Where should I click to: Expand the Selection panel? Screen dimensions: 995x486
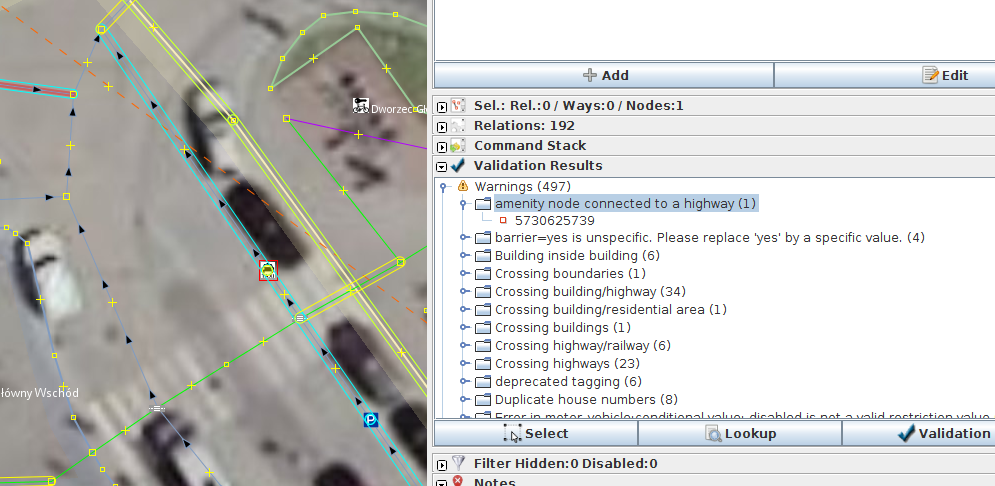coord(442,106)
